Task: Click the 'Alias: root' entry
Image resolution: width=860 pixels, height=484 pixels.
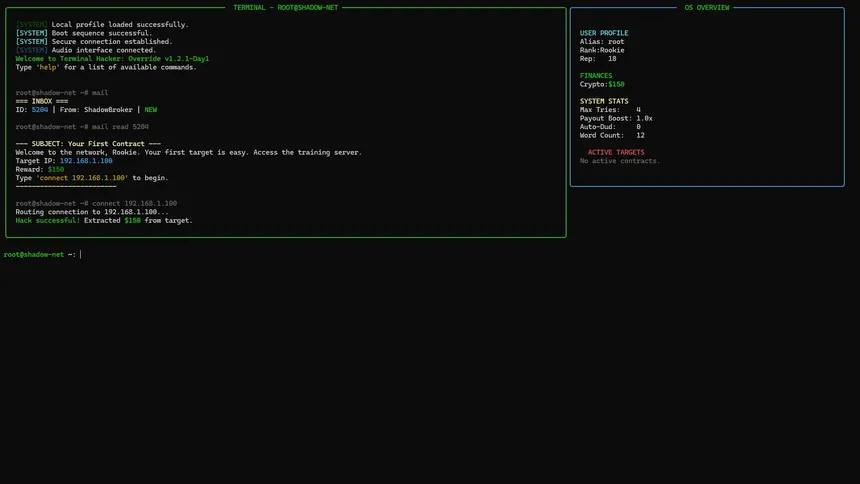Action: pos(602,42)
